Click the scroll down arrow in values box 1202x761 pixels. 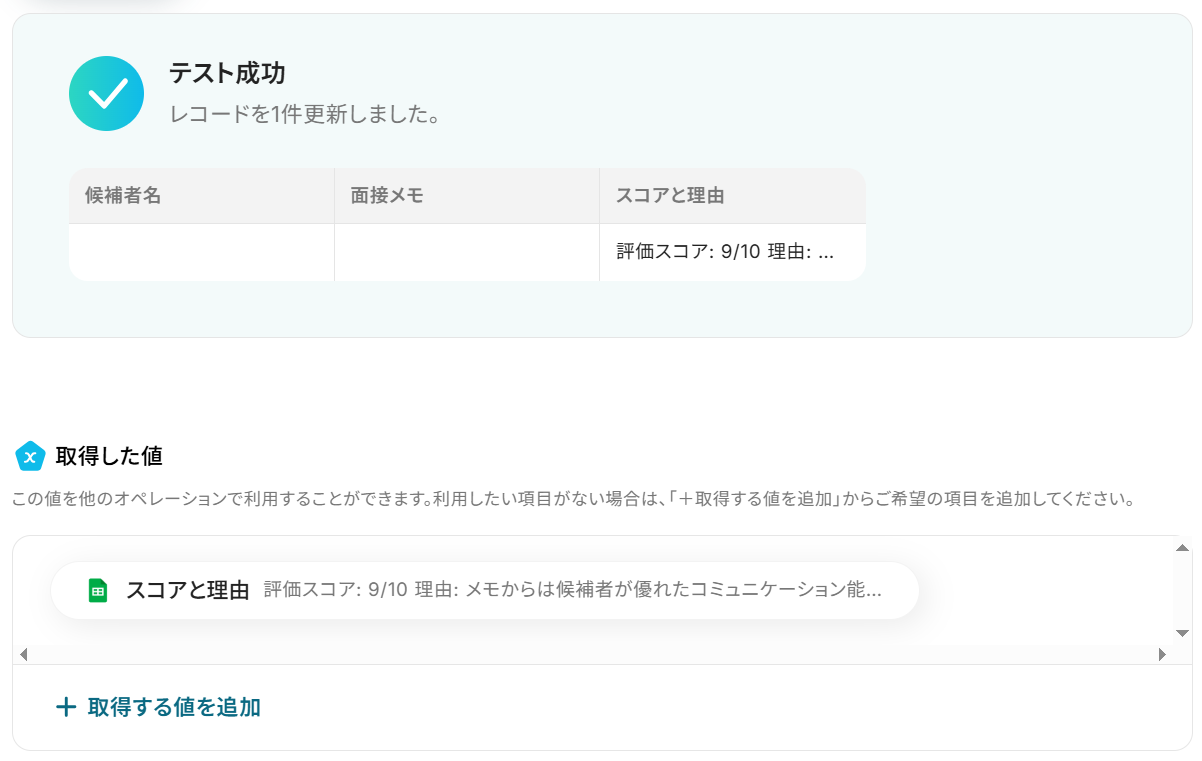1182,633
